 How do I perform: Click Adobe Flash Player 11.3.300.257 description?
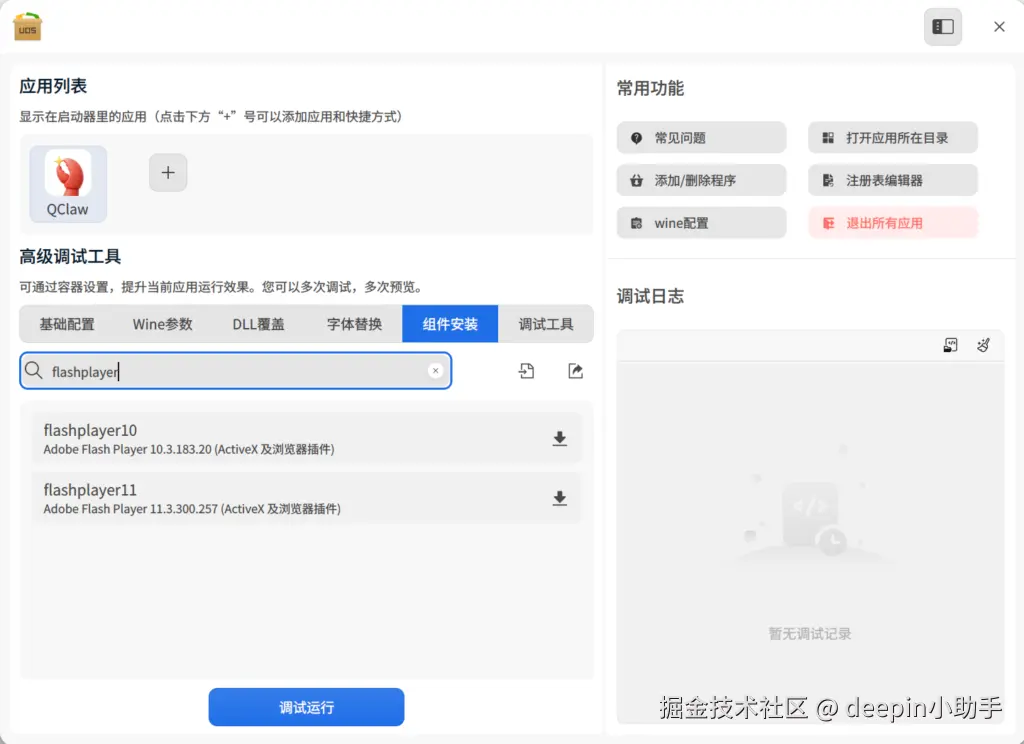tap(192, 509)
